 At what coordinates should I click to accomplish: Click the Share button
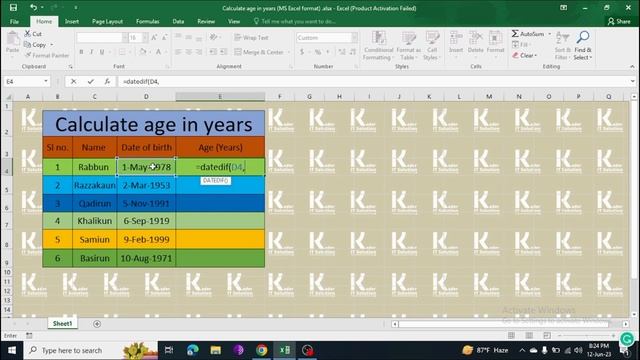619,21
